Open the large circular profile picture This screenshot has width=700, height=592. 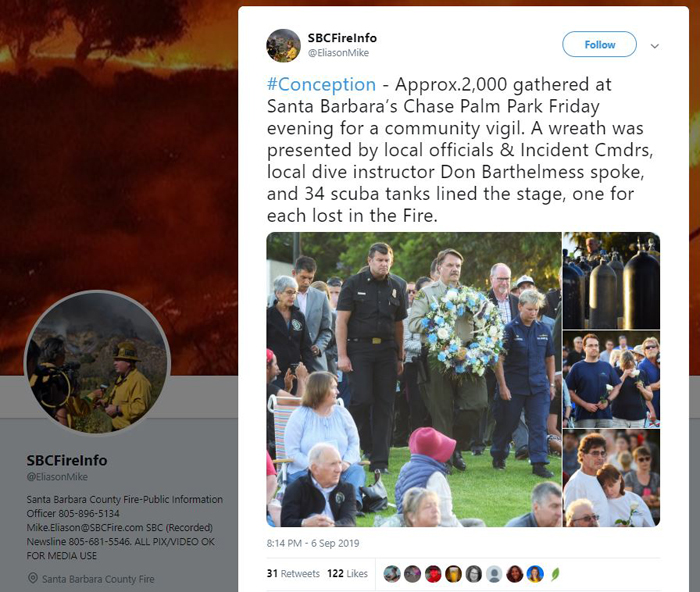click(97, 362)
